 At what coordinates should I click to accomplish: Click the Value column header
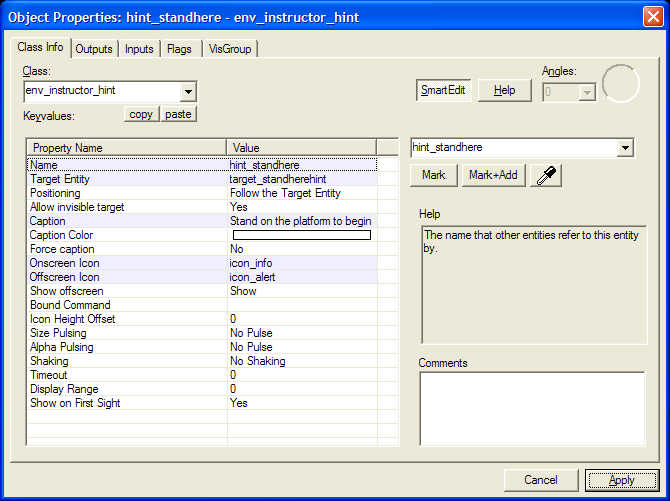coord(302,148)
